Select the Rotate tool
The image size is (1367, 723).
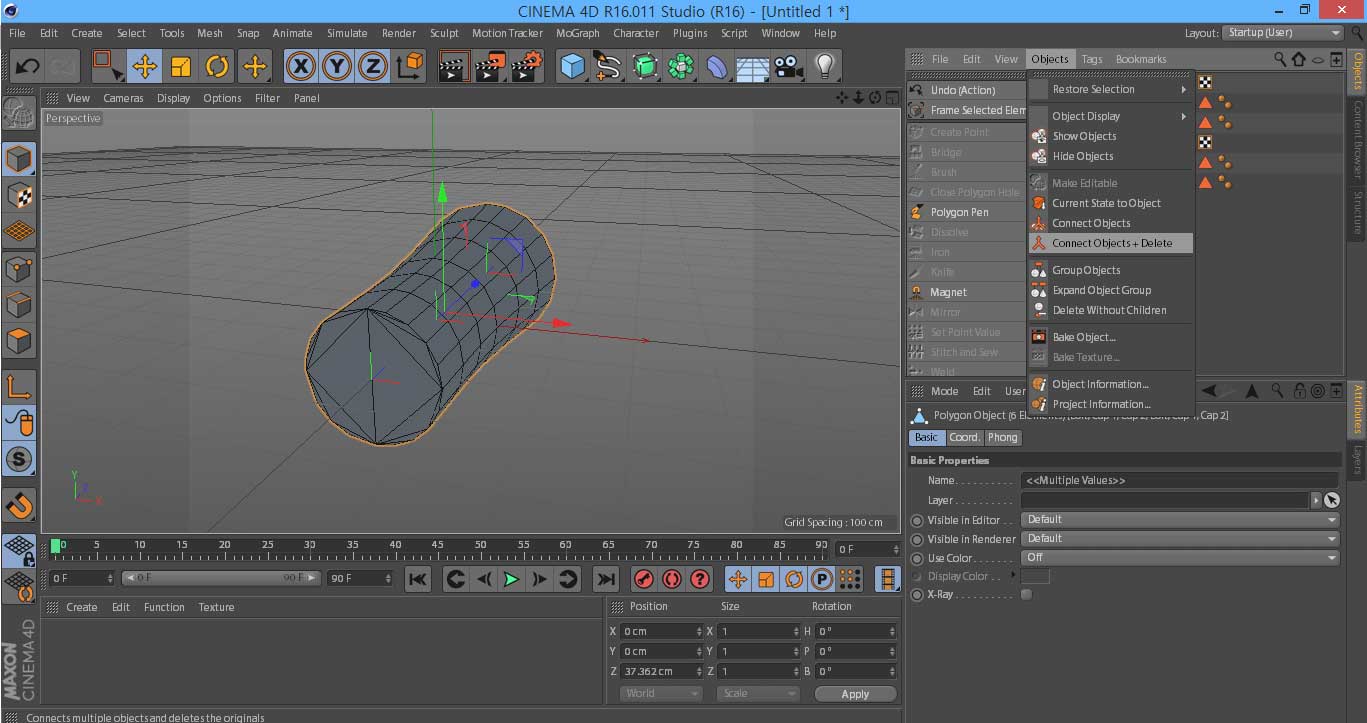tap(217, 67)
